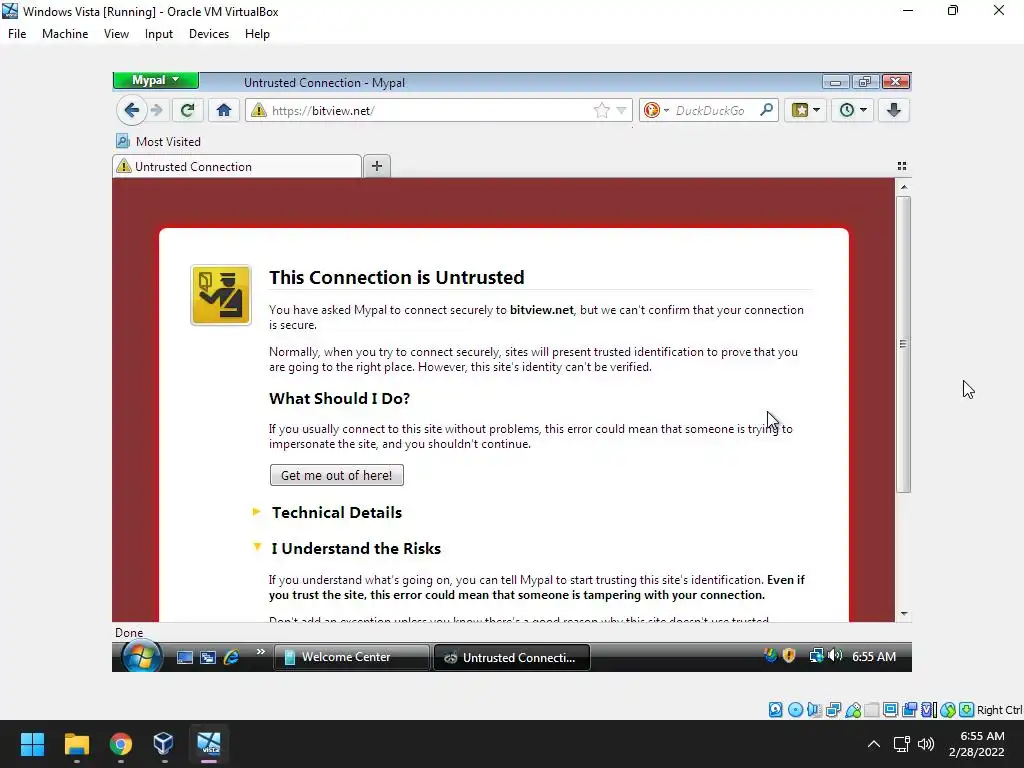Launch Internet Explorer from quick launch
This screenshot has width=1024, height=768.
pyautogui.click(x=231, y=657)
